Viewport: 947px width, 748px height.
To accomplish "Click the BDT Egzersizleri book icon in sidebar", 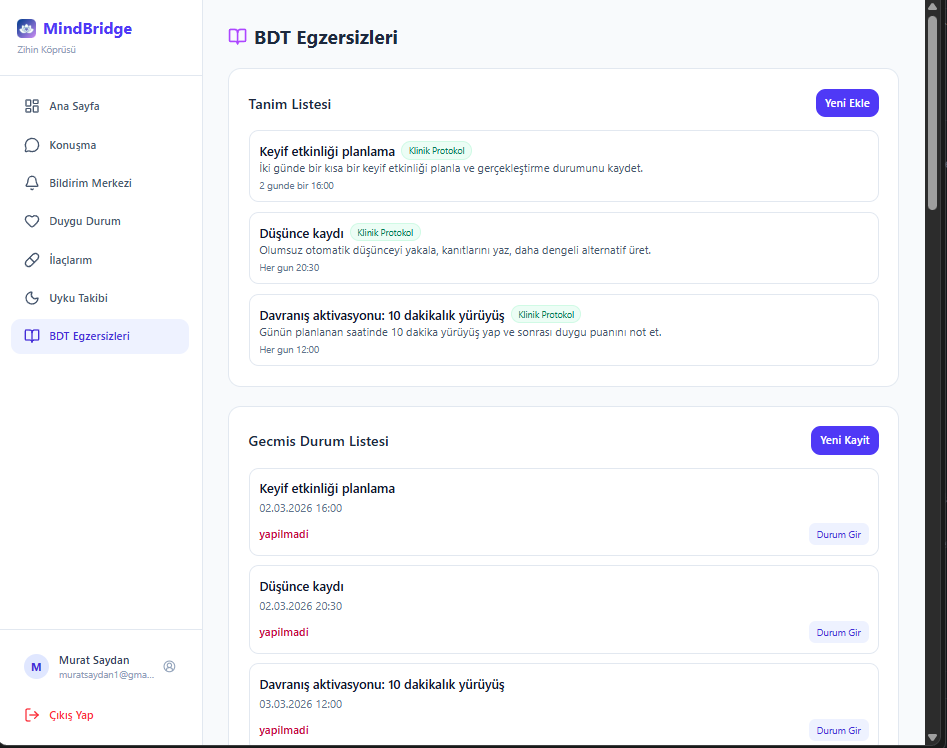I will coord(31,336).
